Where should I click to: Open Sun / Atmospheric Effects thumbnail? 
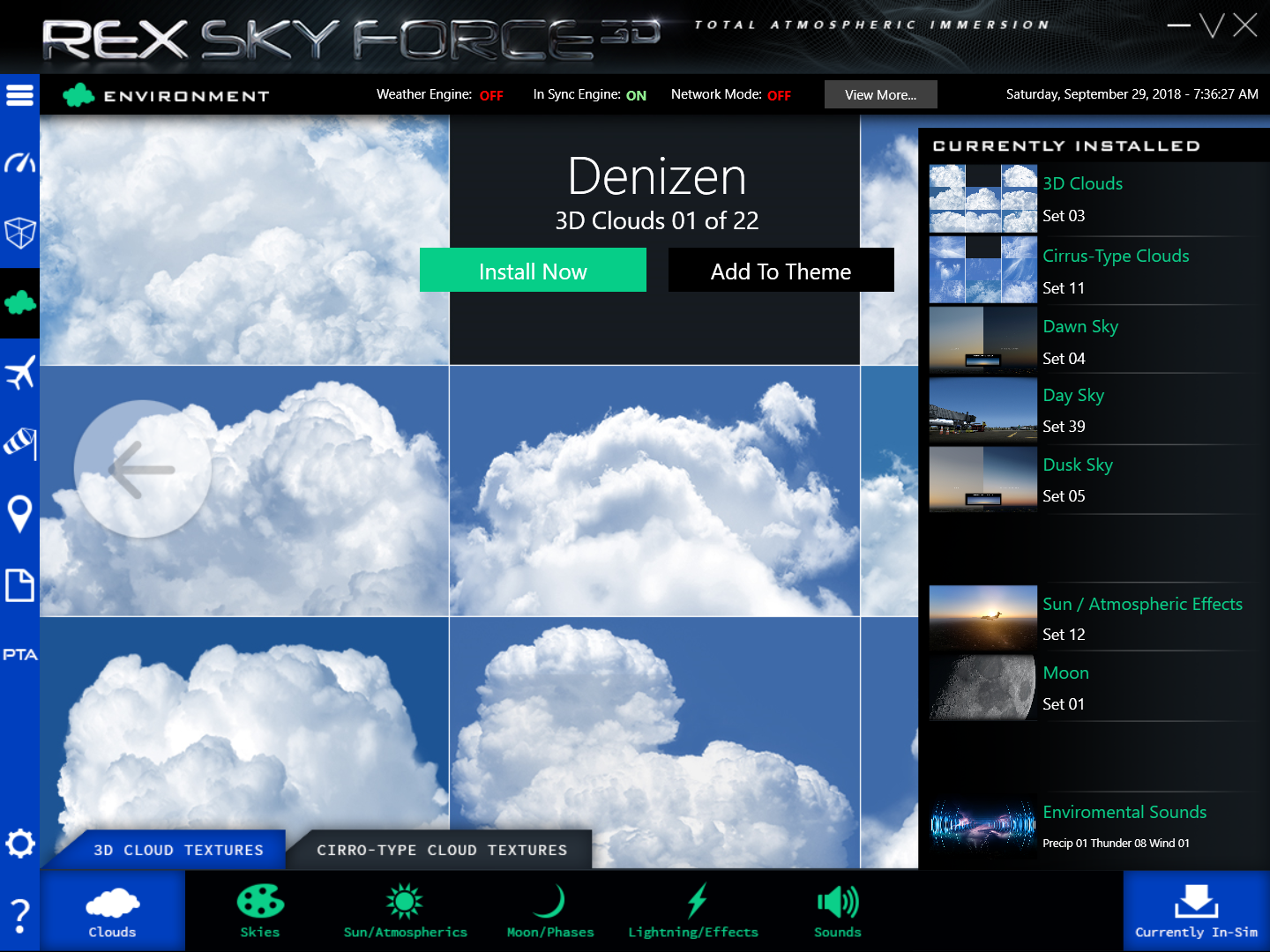tap(983, 618)
